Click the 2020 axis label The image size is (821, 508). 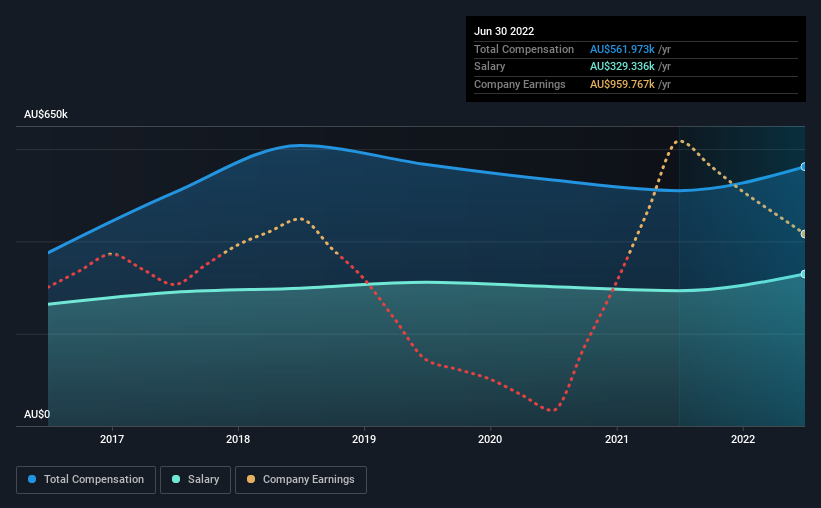point(490,439)
